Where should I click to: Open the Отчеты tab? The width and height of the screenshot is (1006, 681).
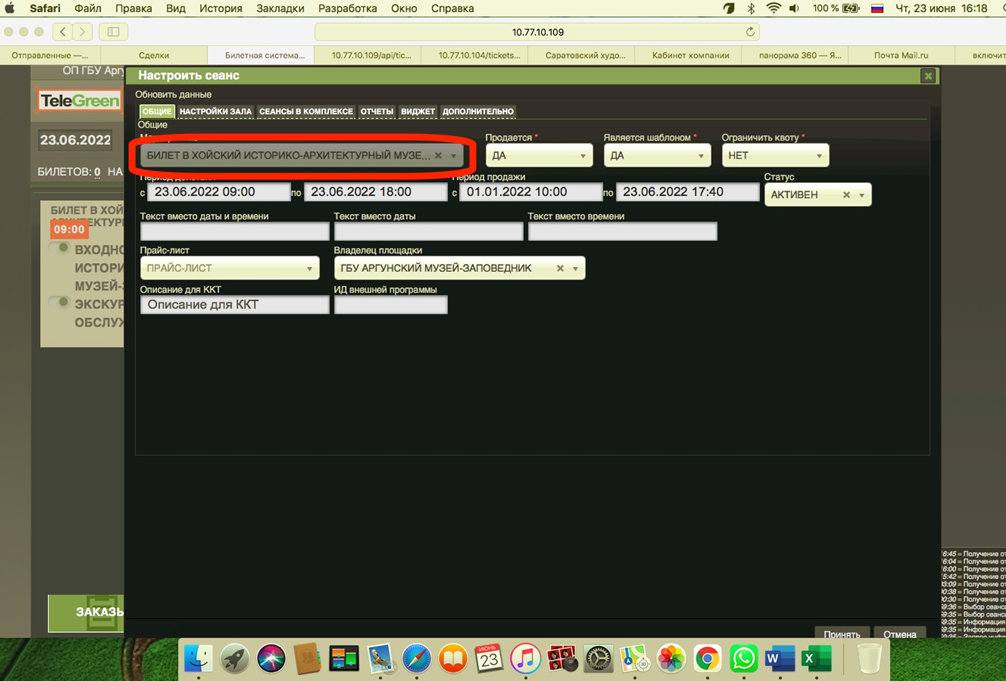click(x=377, y=111)
